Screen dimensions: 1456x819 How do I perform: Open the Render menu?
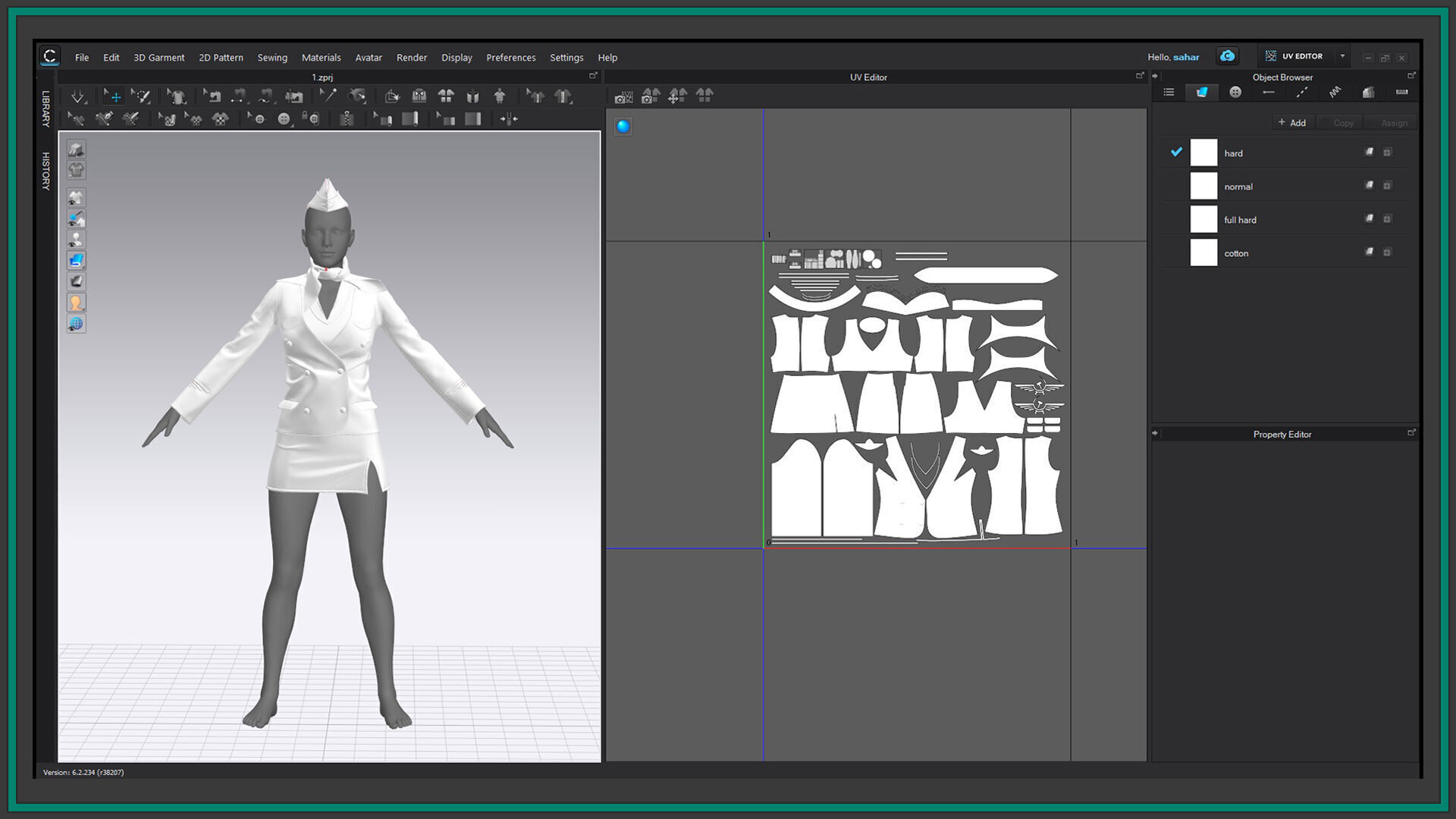point(412,58)
